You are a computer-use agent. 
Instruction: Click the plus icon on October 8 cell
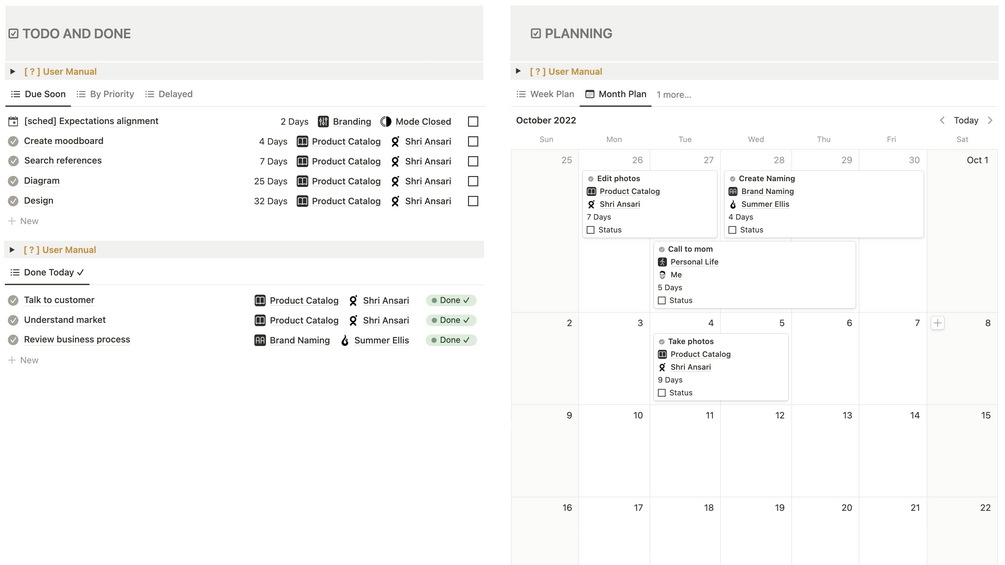click(937, 323)
